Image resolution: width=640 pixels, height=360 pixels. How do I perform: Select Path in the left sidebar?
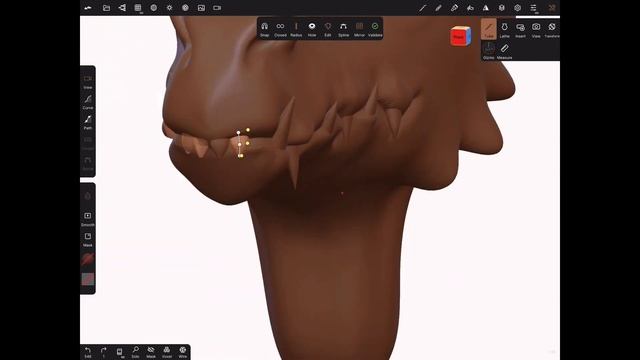pos(88,122)
